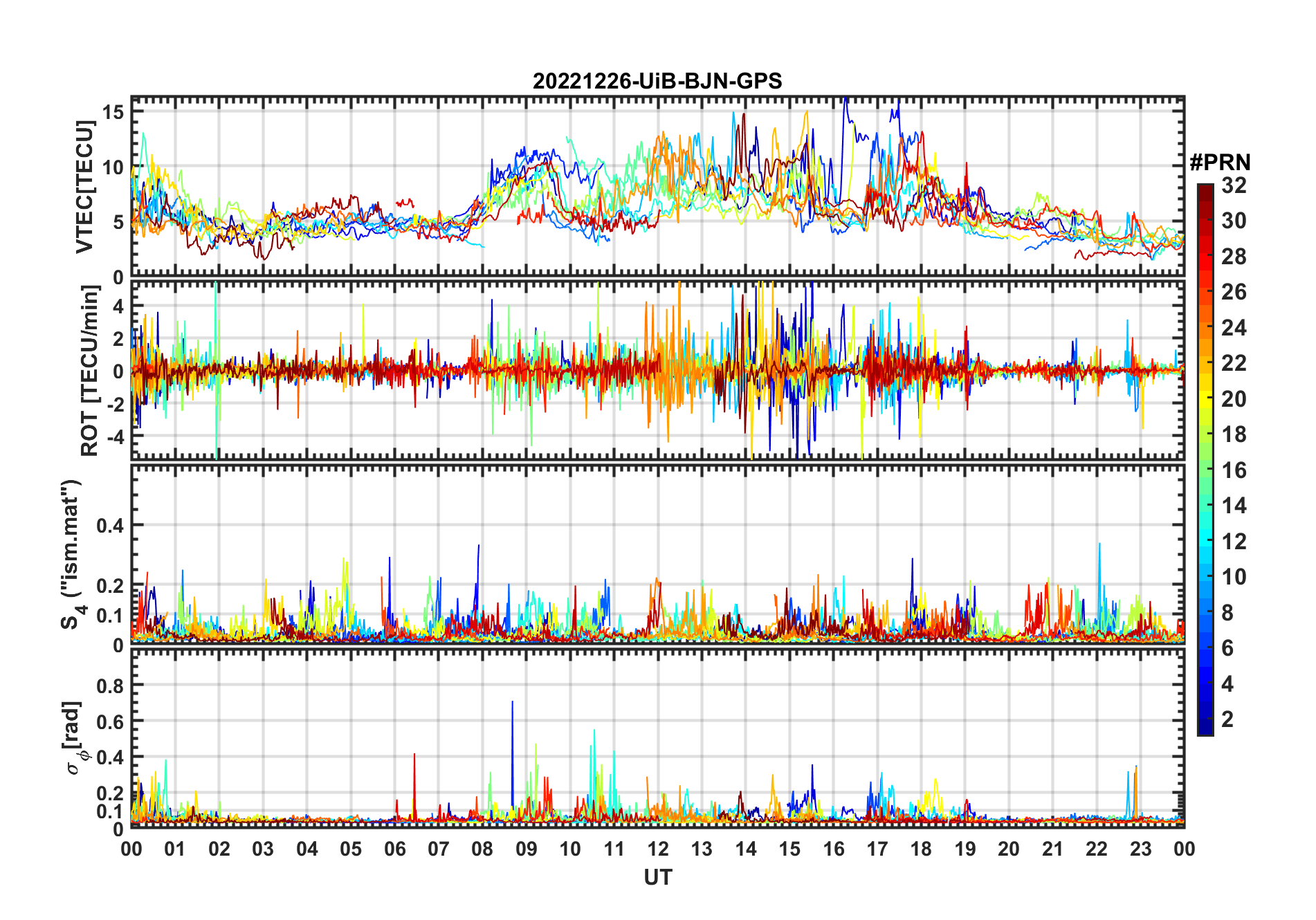Click tick label 22 beside the PRN colorbar
This screenshot has width=1316, height=920.
click(x=1234, y=362)
